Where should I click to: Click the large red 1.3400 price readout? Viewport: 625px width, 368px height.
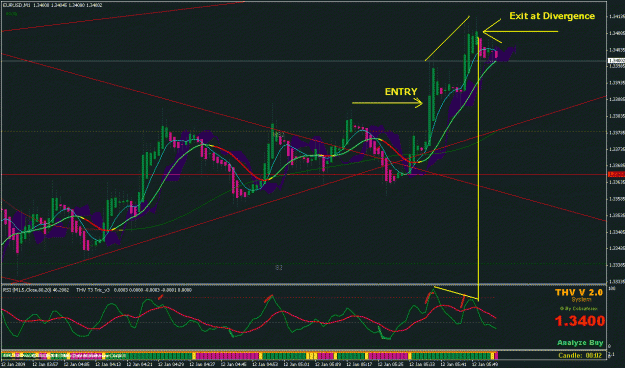[x=580, y=321]
